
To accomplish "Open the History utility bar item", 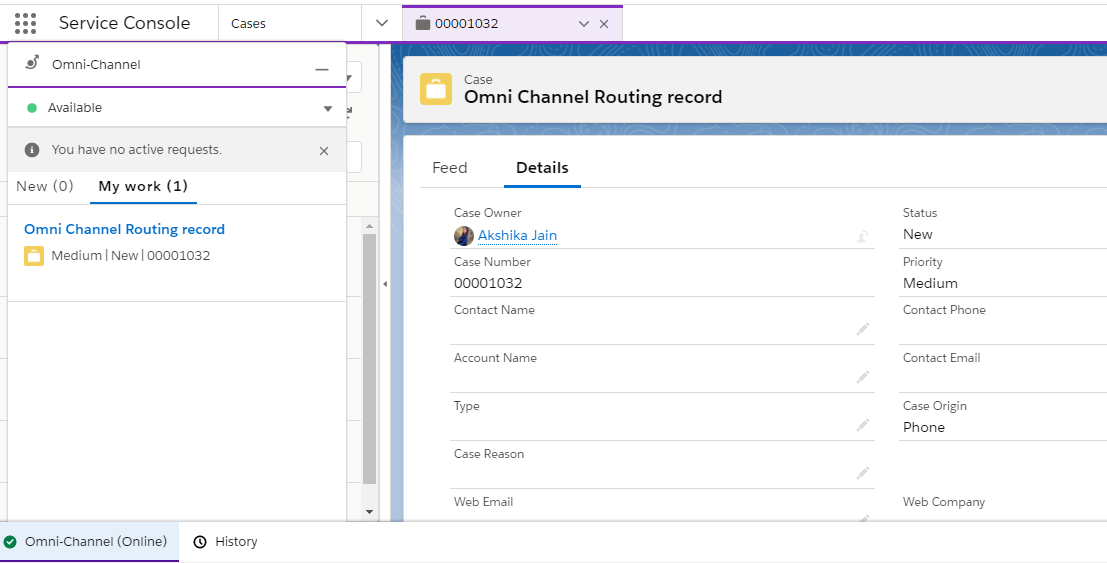I will (x=226, y=542).
